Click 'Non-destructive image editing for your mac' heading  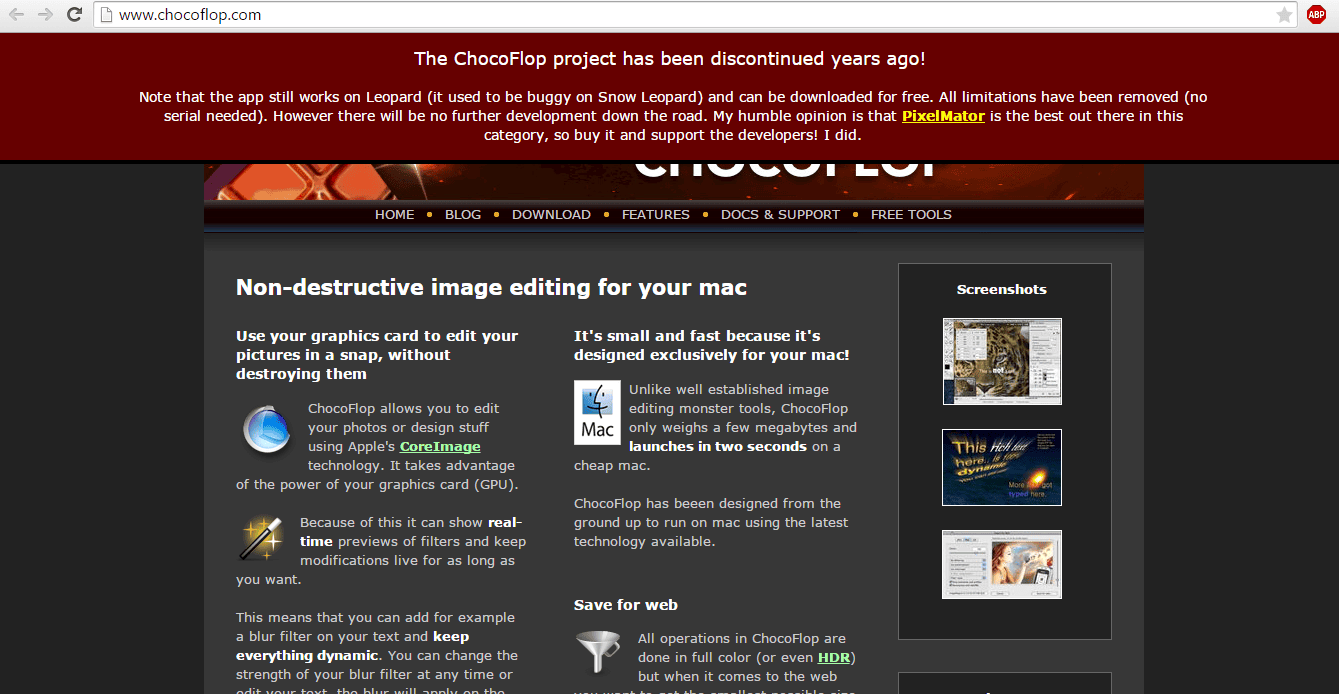tap(491, 287)
